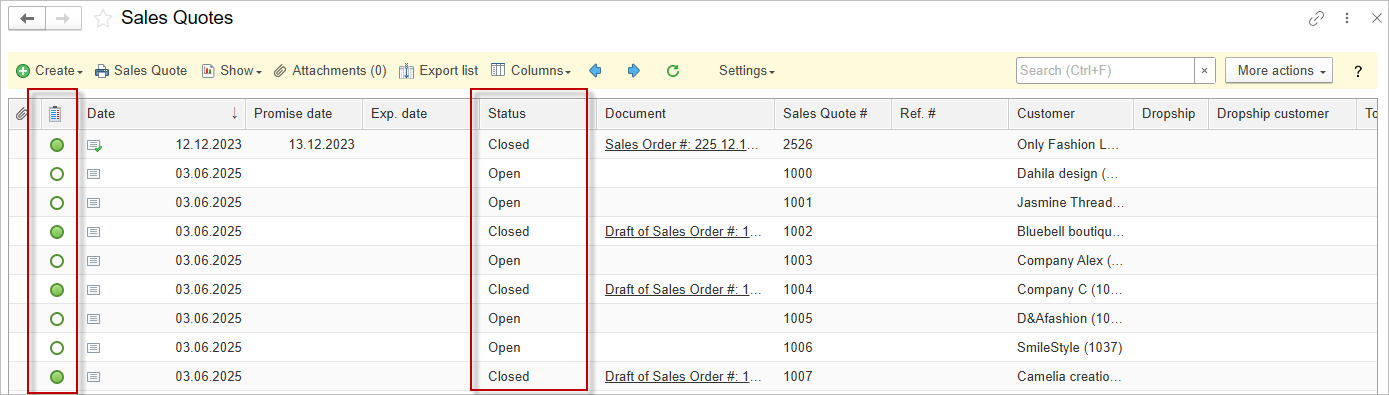The height and width of the screenshot is (395, 1389).
Task: Open the More actions dropdown
Action: point(1279,71)
